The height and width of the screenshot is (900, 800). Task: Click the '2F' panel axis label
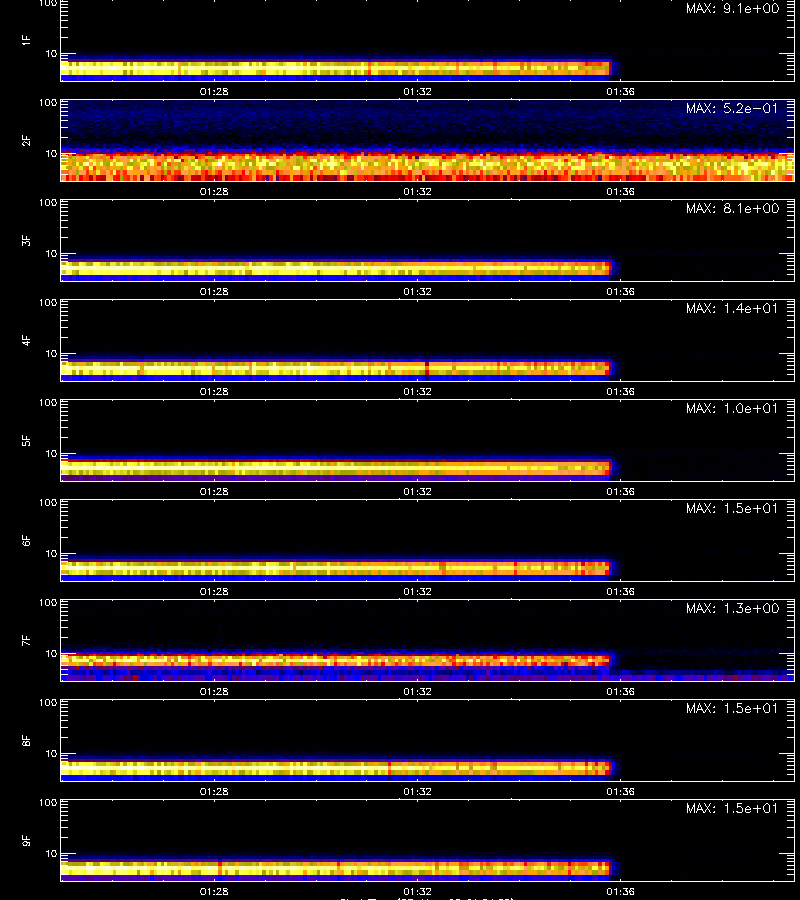26,141
